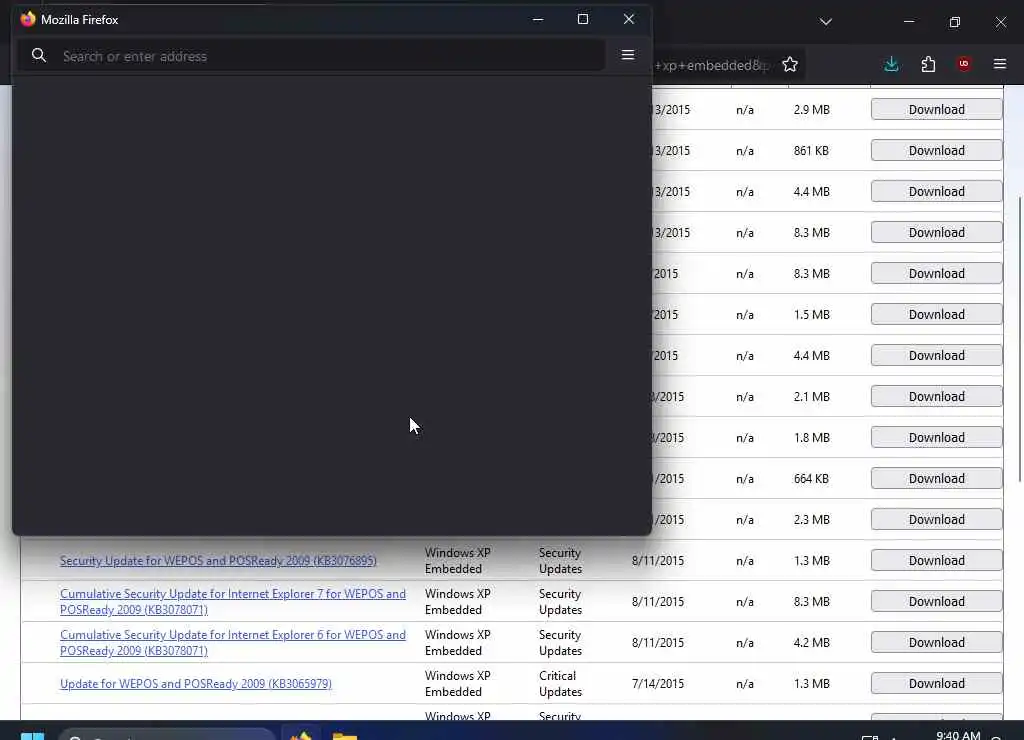1024x740 pixels.
Task: Open main Firefox application menu icon
Action: point(1000,64)
